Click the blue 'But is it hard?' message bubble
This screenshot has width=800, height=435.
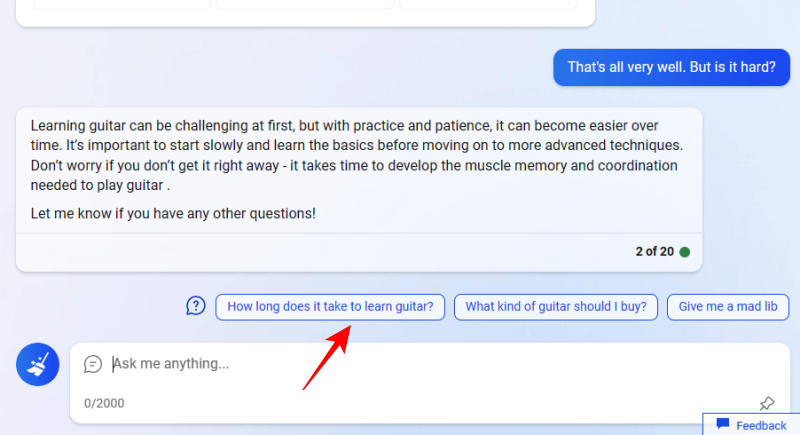tap(671, 68)
